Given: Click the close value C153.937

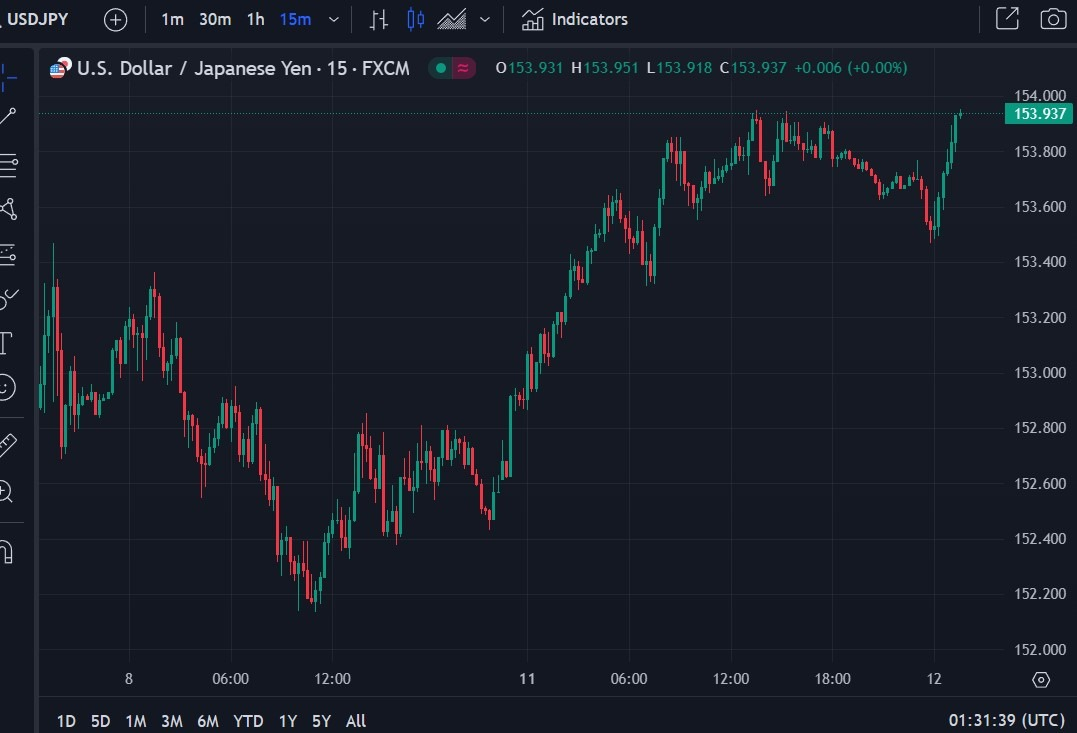Looking at the screenshot, I should (753, 68).
